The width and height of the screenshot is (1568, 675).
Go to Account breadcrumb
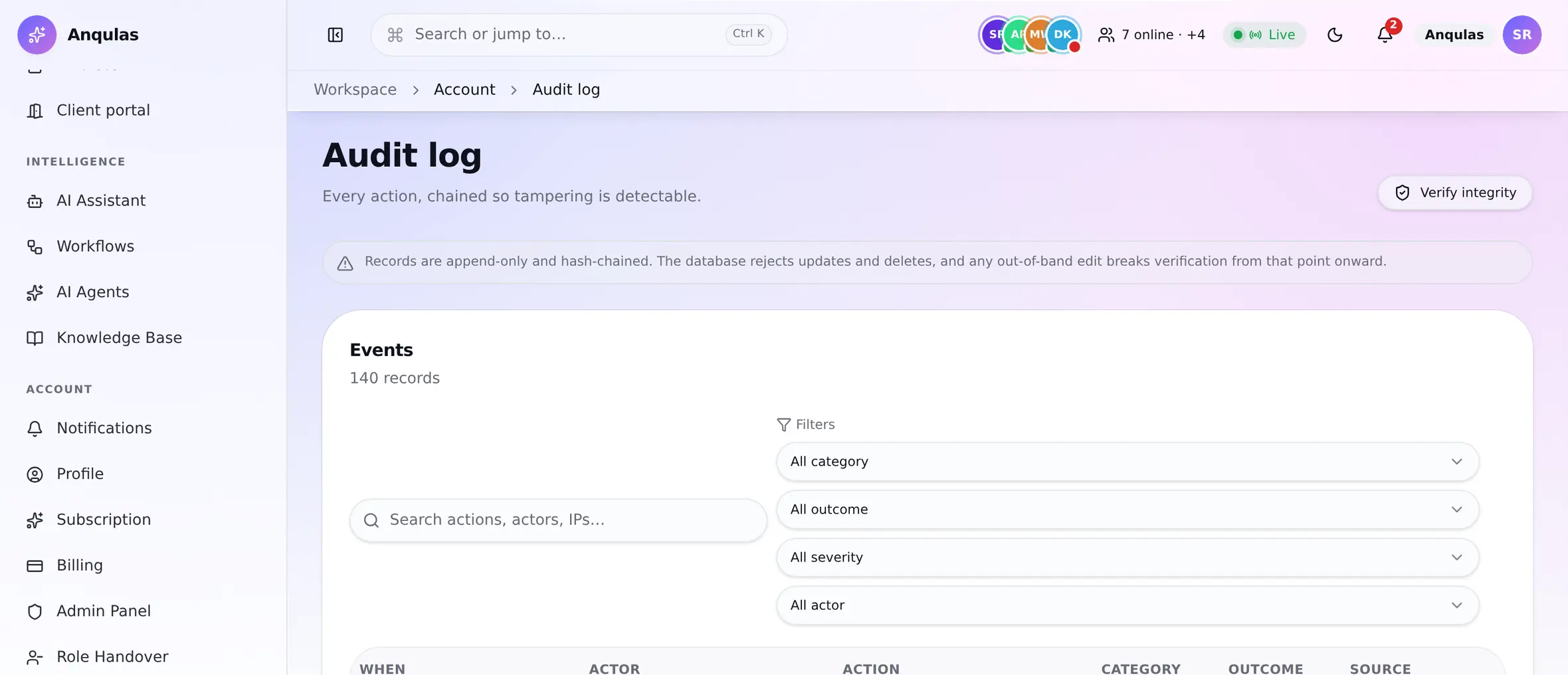click(464, 90)
